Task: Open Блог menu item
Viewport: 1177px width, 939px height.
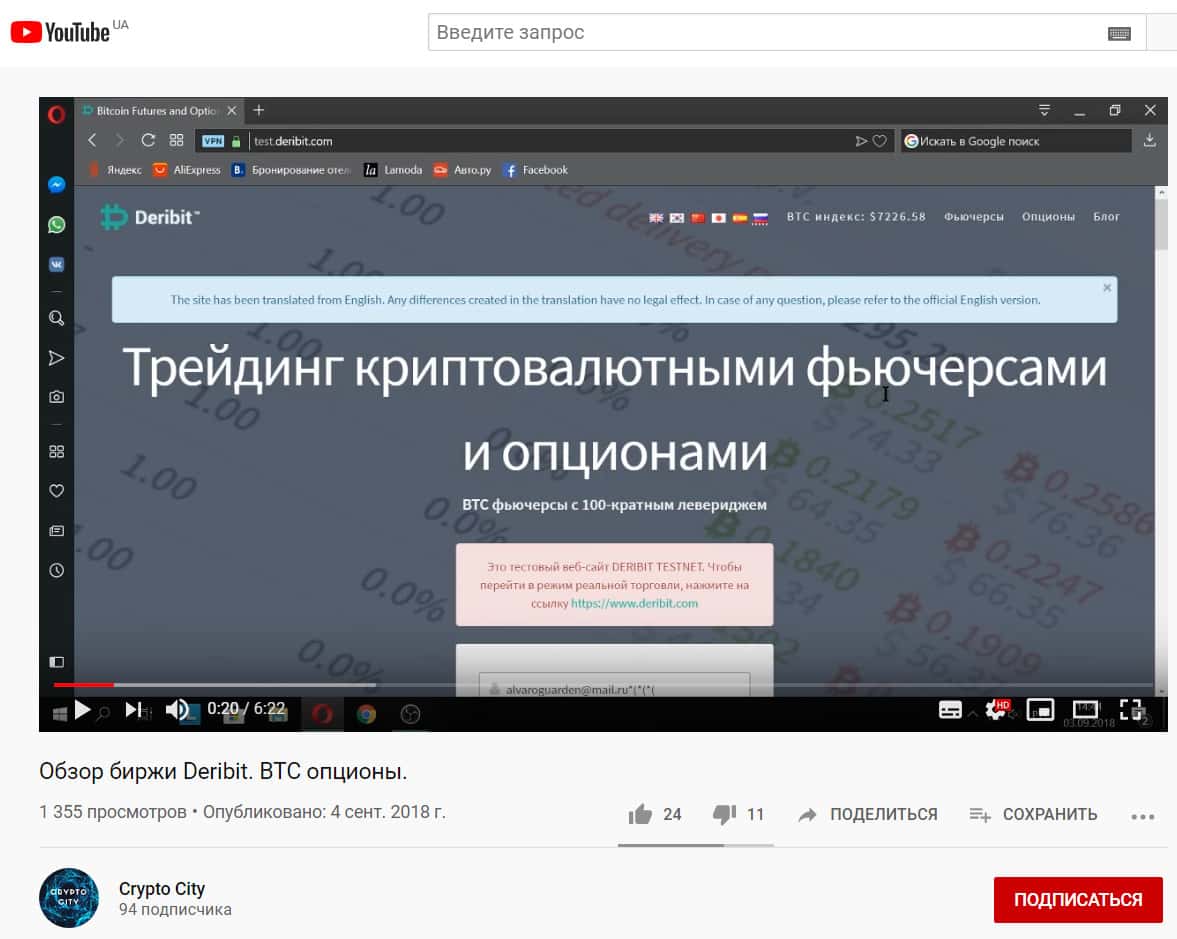Action: pyautogui.click(x=1106, y=217)
